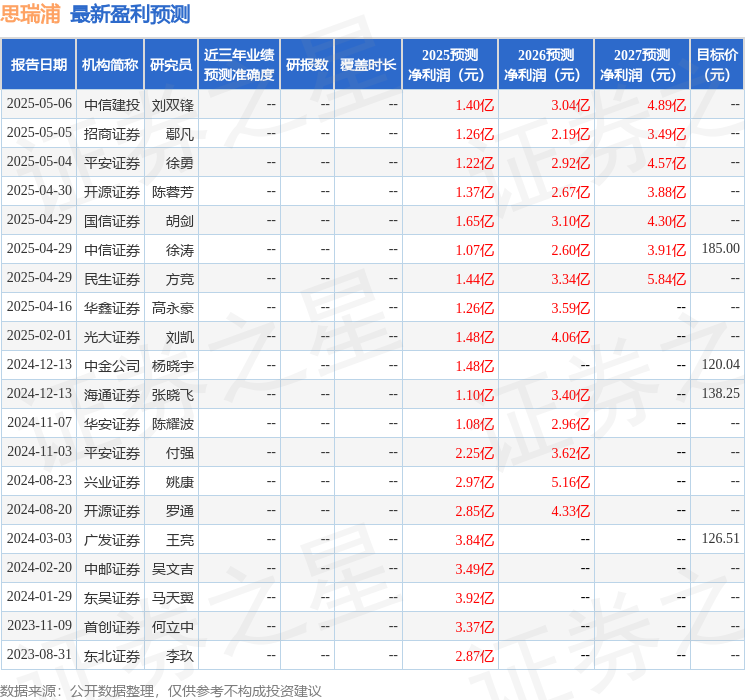
Task: Click the 研报数 column header
Action: (307, 65)
